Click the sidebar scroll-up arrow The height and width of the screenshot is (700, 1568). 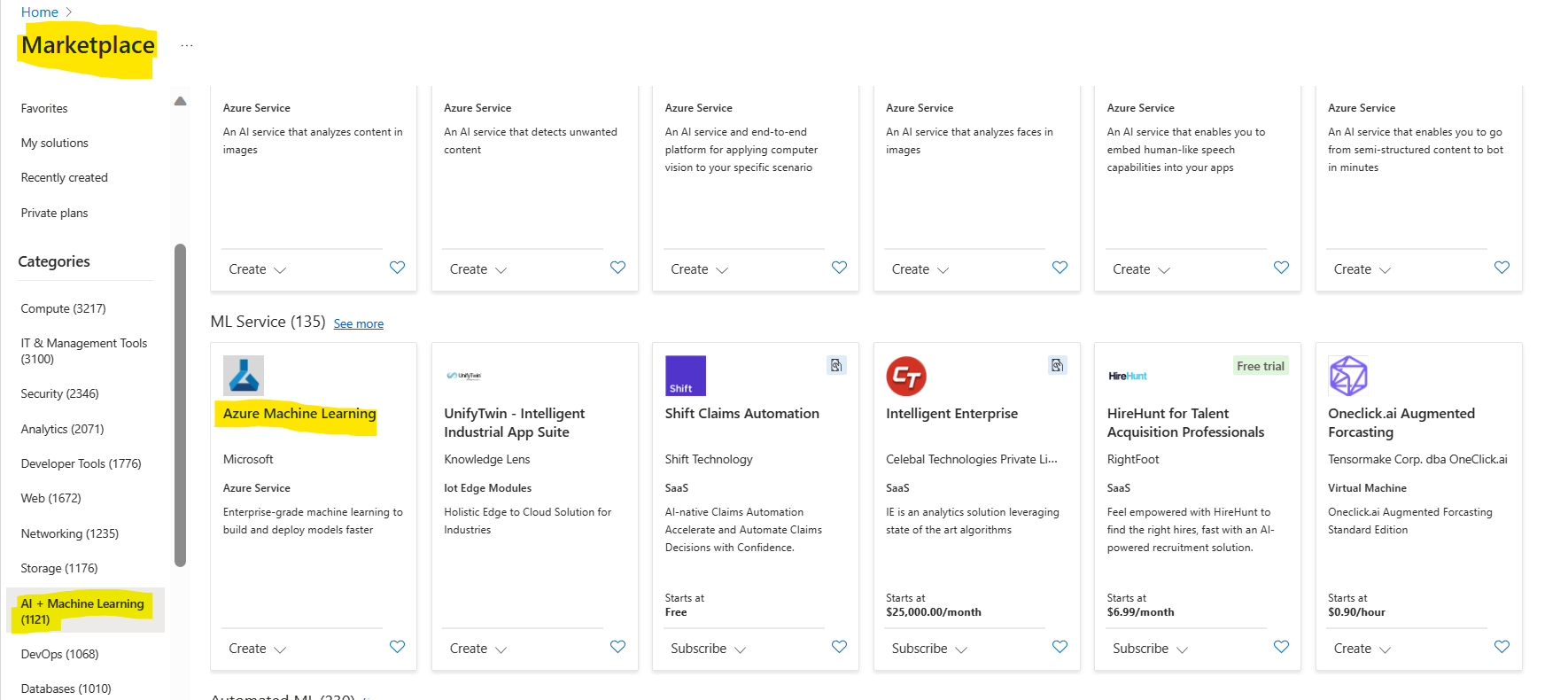click(181, 101)
